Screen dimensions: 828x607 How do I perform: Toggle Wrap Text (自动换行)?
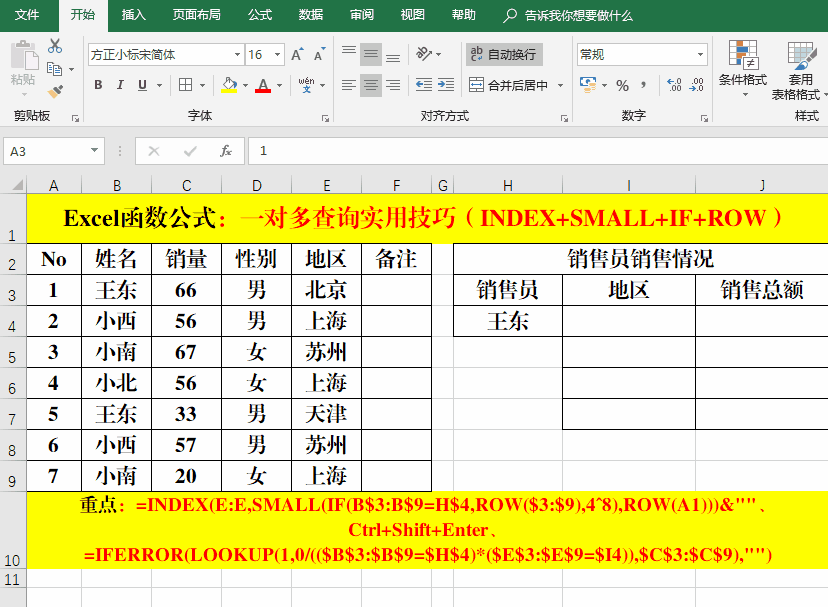pos(503,54)
